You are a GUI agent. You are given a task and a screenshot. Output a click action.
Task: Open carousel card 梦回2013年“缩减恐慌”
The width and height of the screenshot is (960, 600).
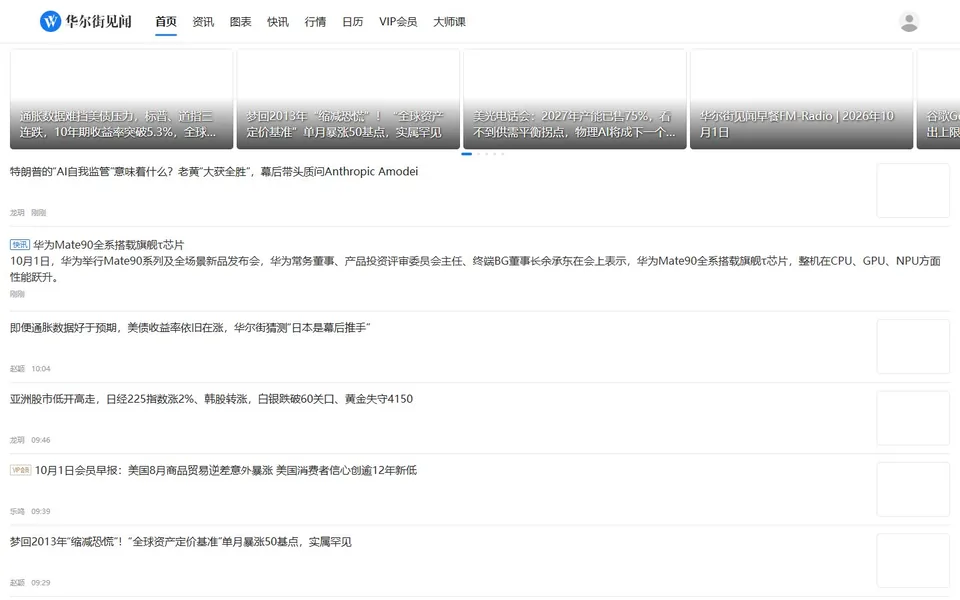(x=348, y=99)
